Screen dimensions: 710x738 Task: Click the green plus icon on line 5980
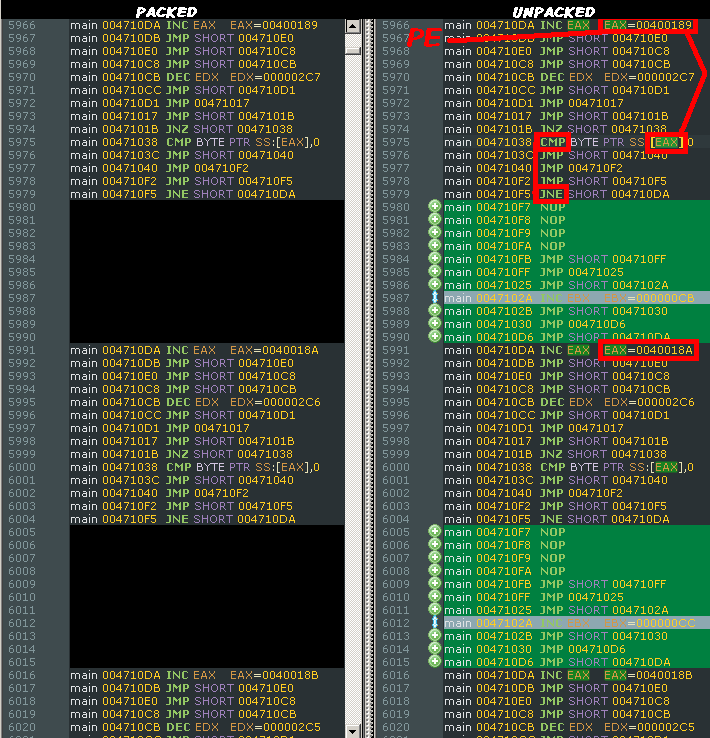click(435, 207)
